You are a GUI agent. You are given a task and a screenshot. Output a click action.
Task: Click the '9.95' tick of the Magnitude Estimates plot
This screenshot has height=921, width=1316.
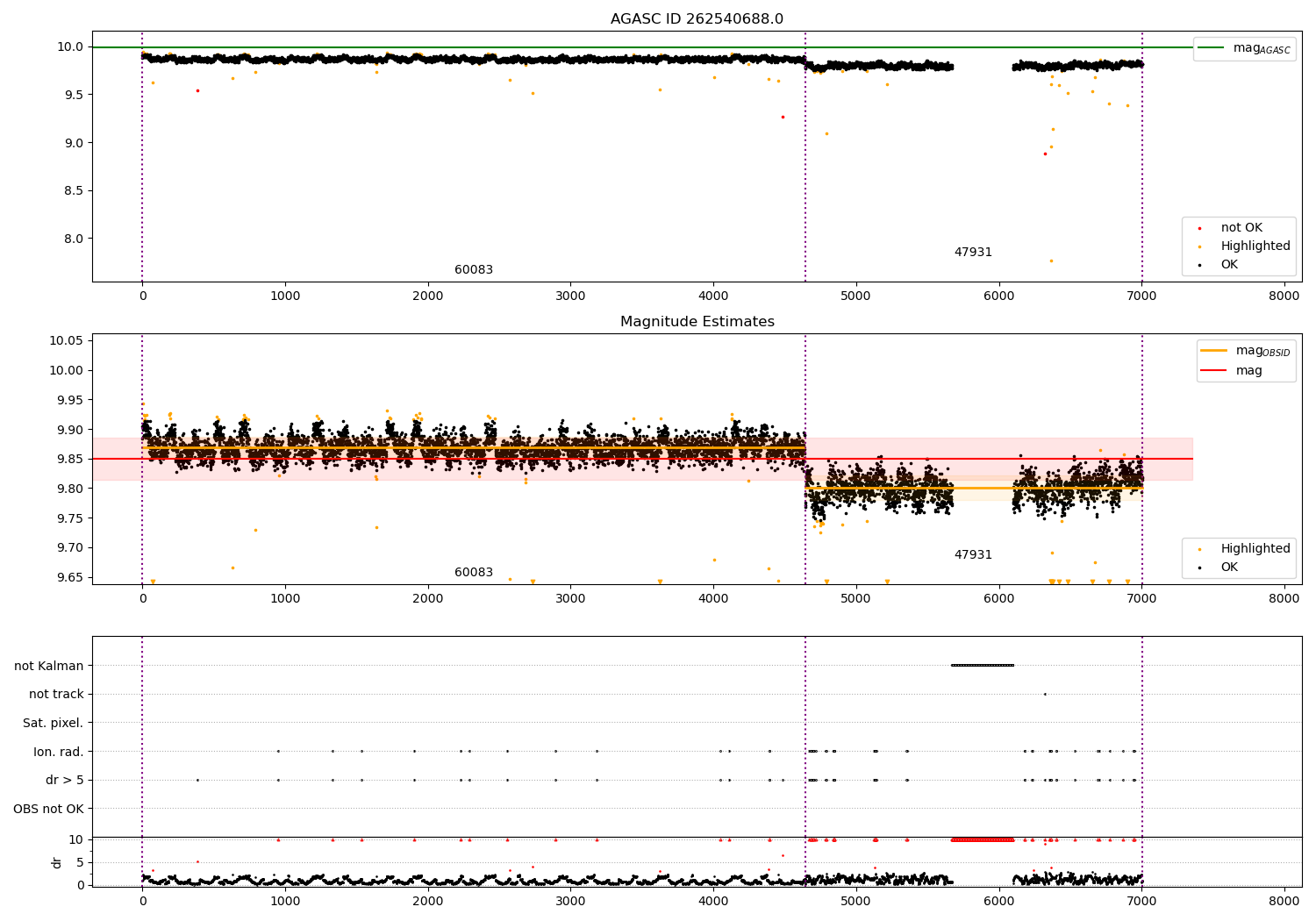pyautogui.click(x=70, y=400)
